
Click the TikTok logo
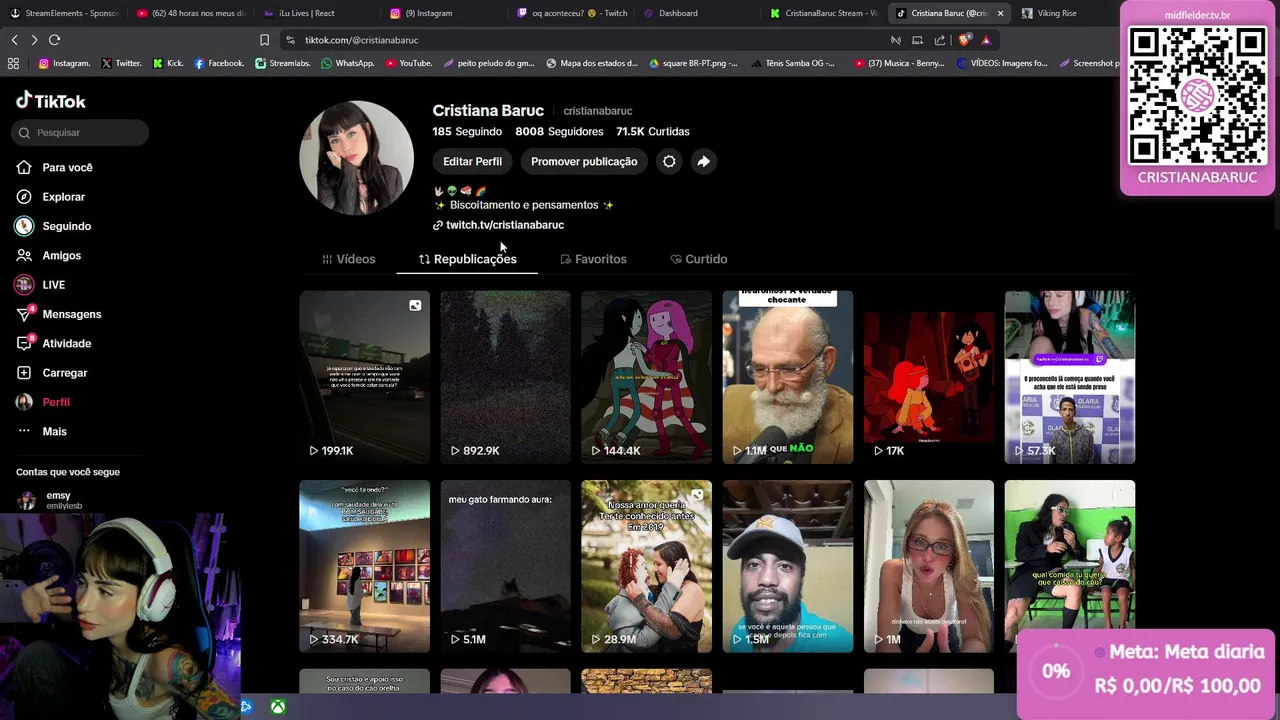[51, 101]
